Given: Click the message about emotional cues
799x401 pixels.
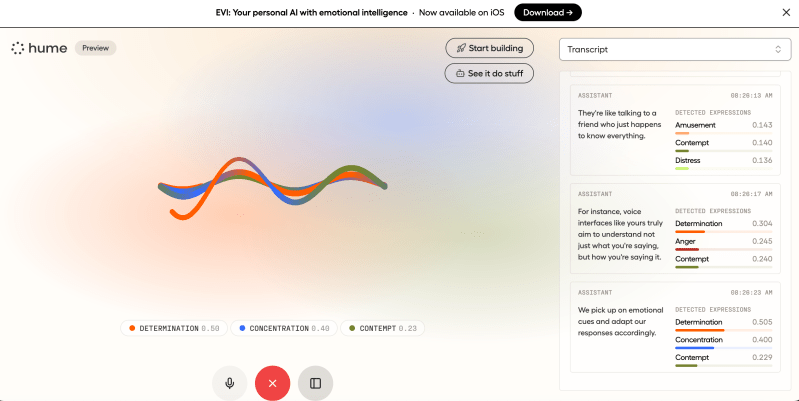Looking at the screenshot, I should (x=621, y=321).
